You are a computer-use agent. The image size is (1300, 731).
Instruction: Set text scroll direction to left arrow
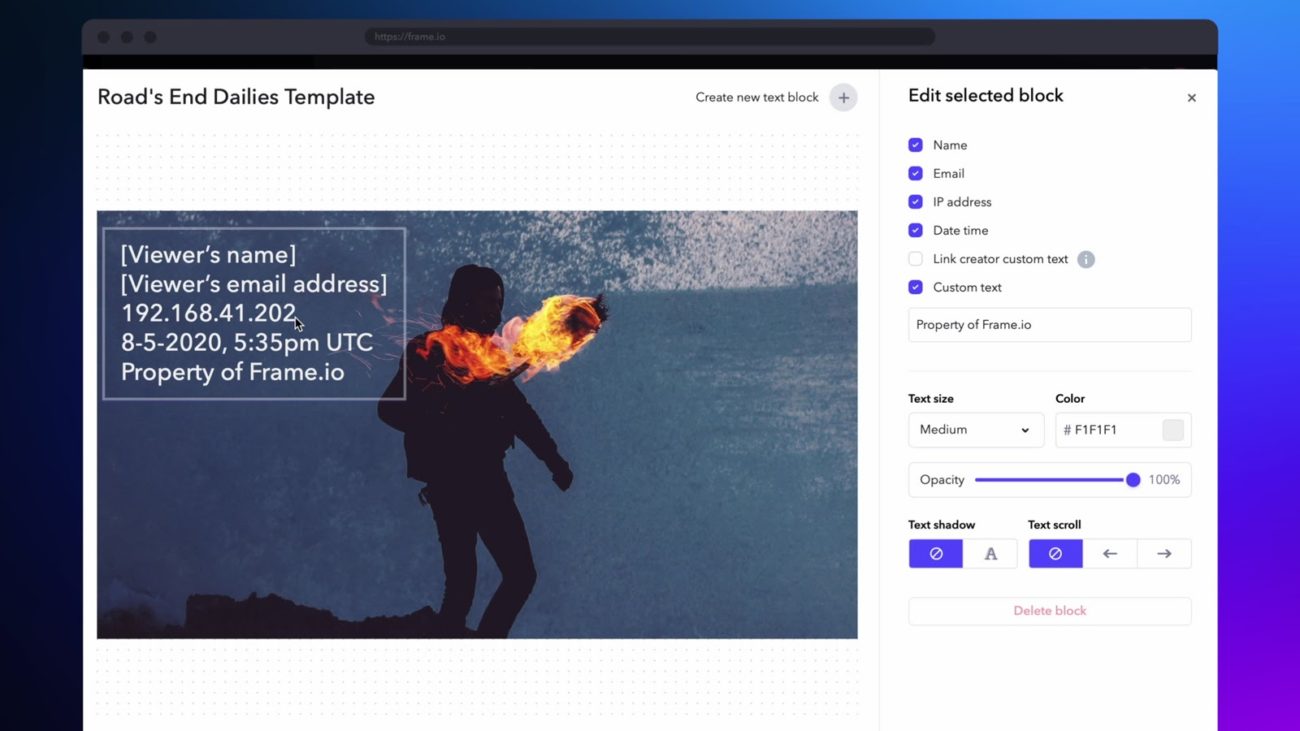click(1109, 553)
